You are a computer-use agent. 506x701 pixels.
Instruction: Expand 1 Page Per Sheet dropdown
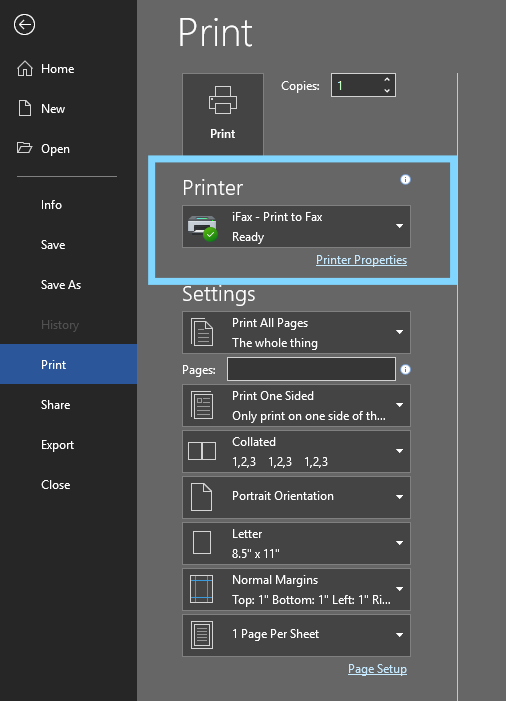pyautogui.click(x=296, y=635)
